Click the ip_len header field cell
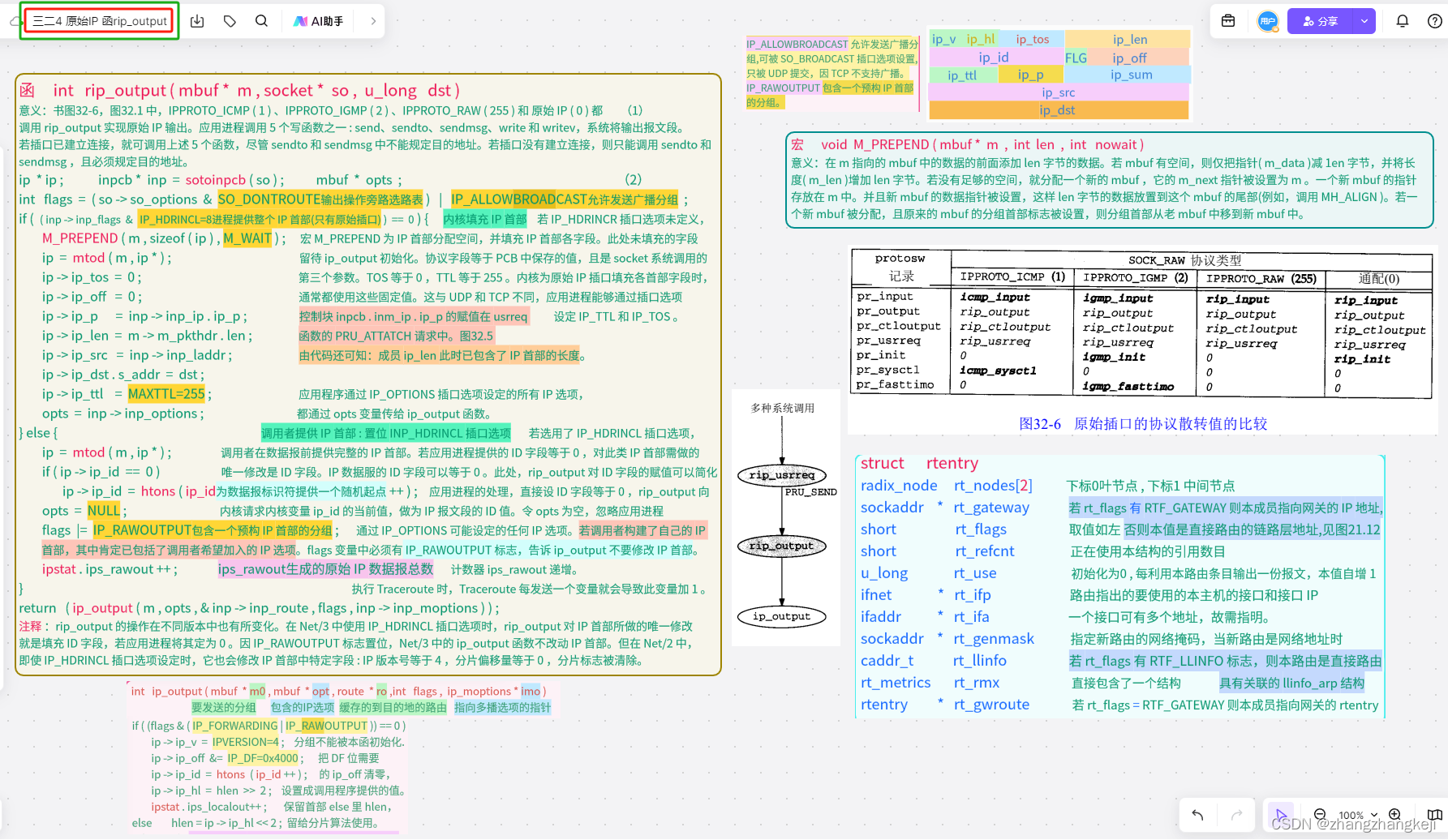The width and height of the screenshot is (1448, 840). coord(1128,39)
